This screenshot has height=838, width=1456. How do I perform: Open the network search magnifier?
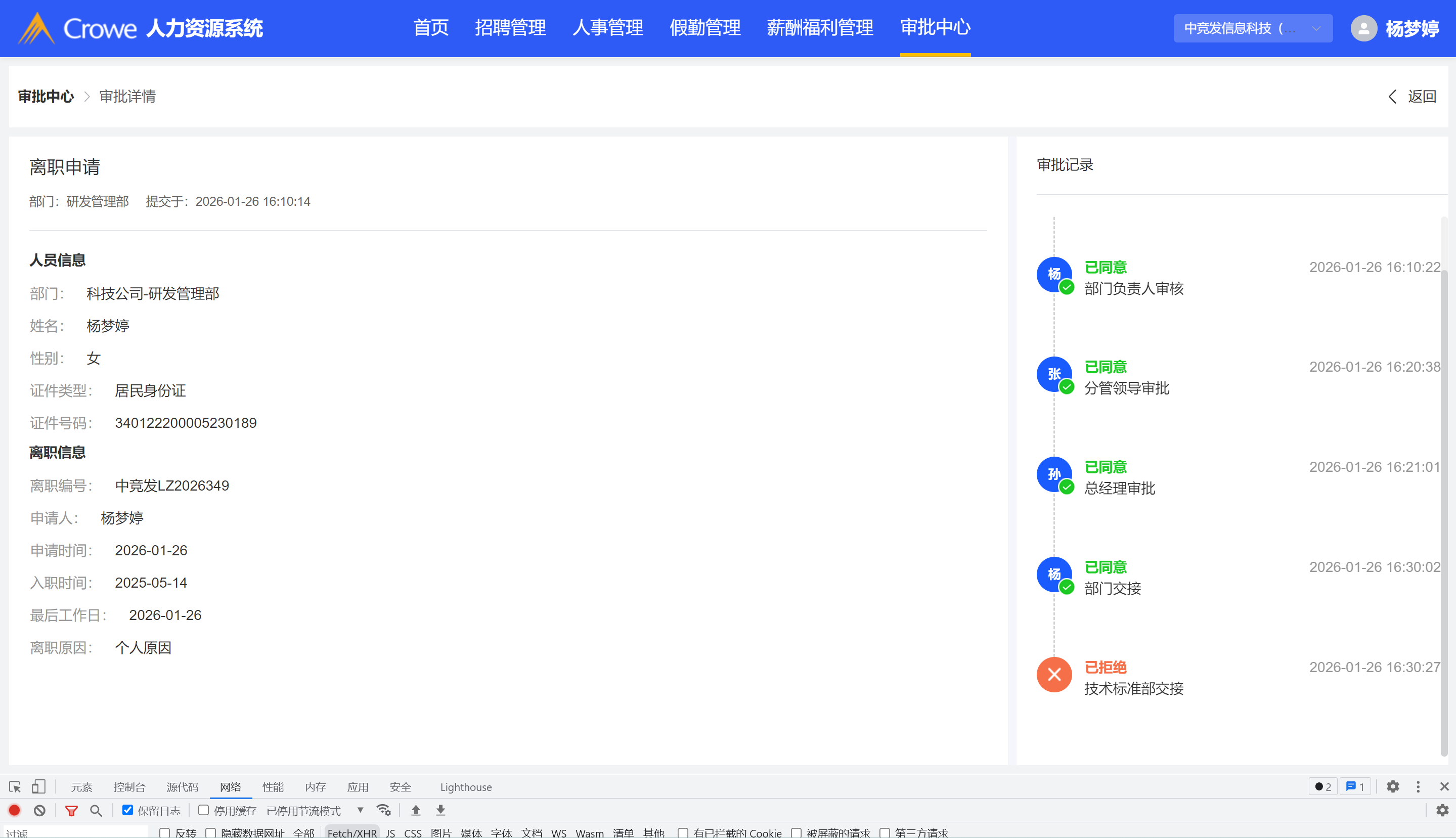(96, 810)
